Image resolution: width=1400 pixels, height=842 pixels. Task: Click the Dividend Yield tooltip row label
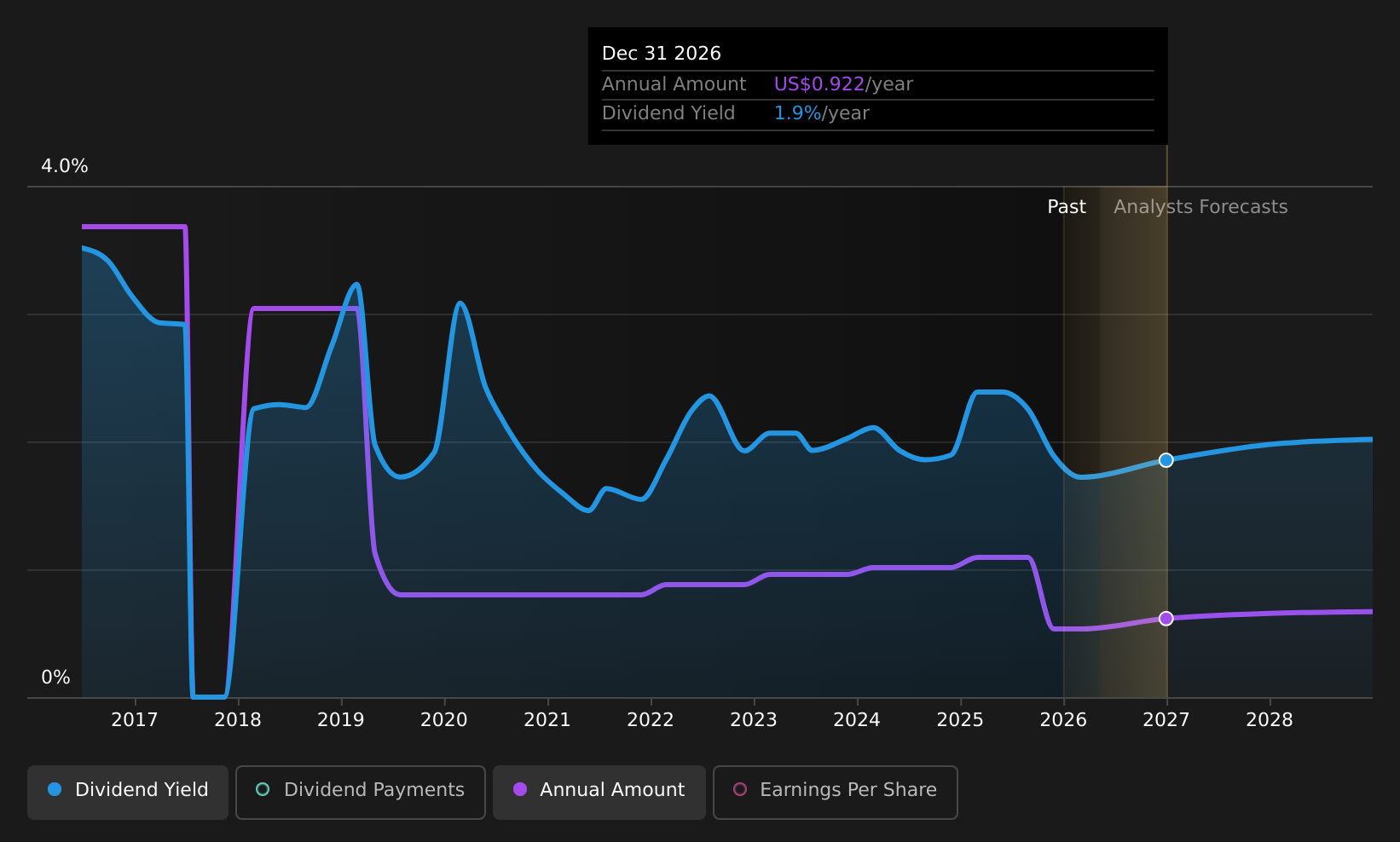pos(668,113)
